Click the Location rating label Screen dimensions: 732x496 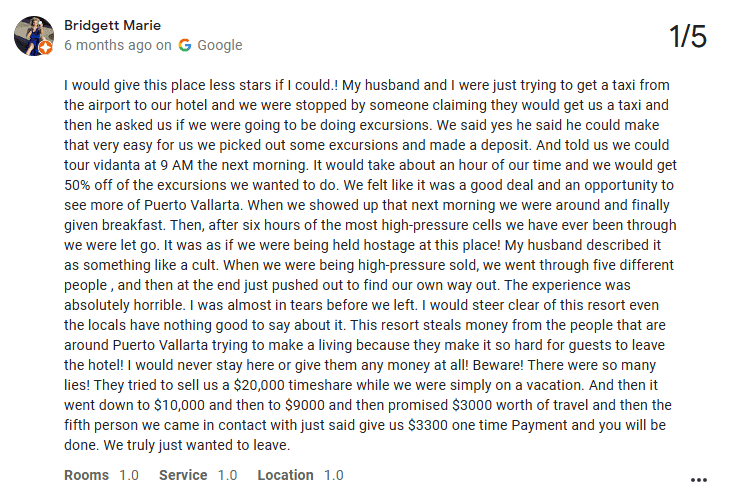click(x=285, y=475)
